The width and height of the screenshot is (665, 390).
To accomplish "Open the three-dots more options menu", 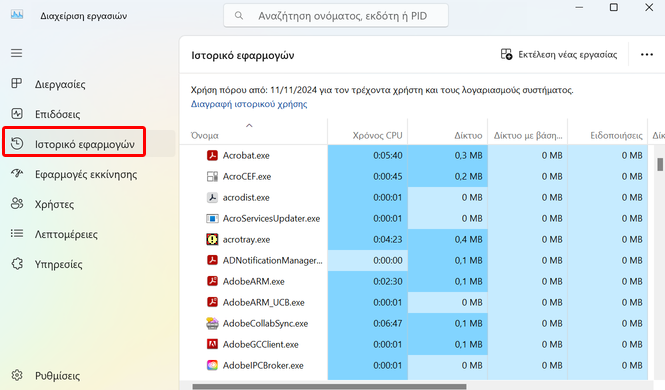I will point(646,55).
